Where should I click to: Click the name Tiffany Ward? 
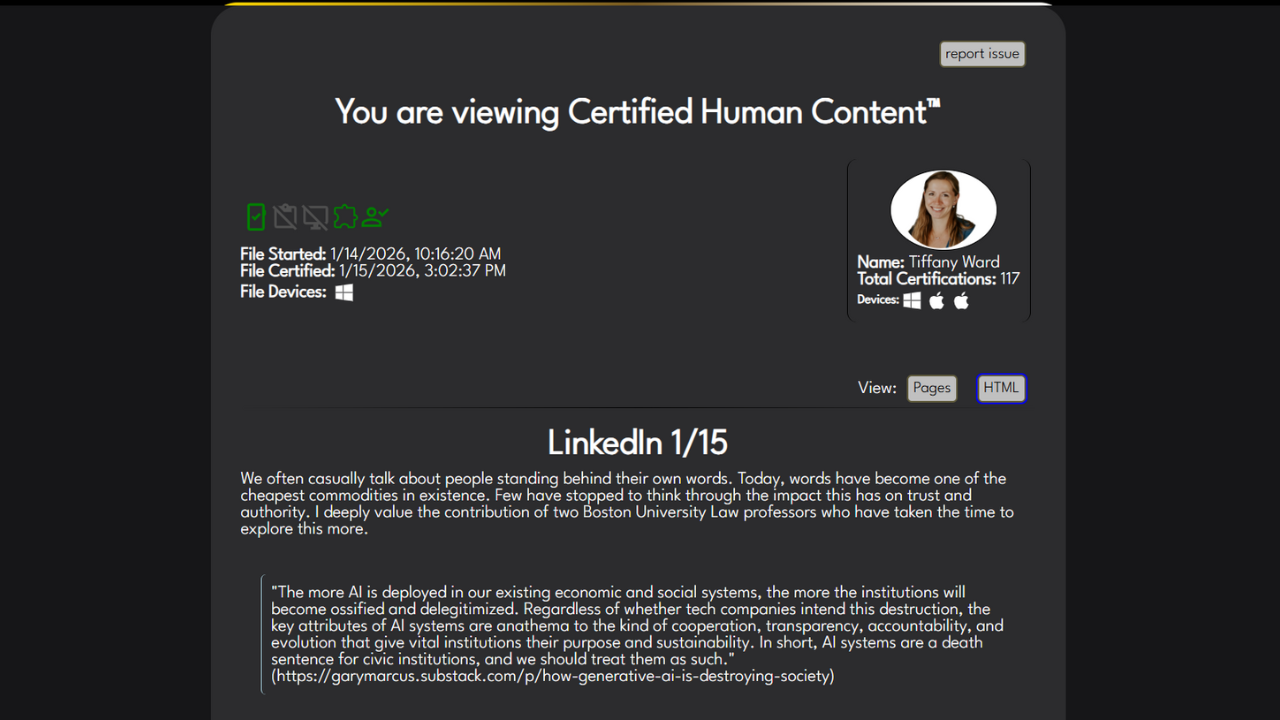click(954, 262)
